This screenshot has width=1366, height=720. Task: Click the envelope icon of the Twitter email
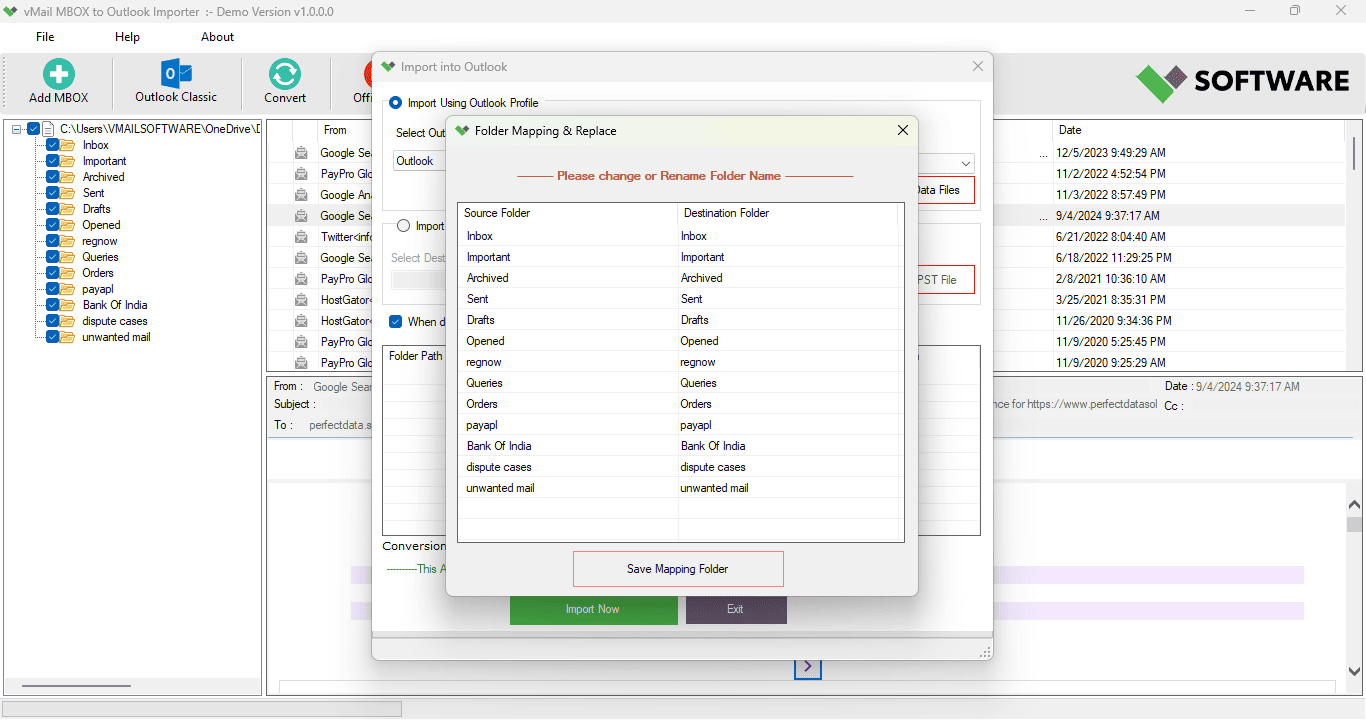click(x=301, y=237)
